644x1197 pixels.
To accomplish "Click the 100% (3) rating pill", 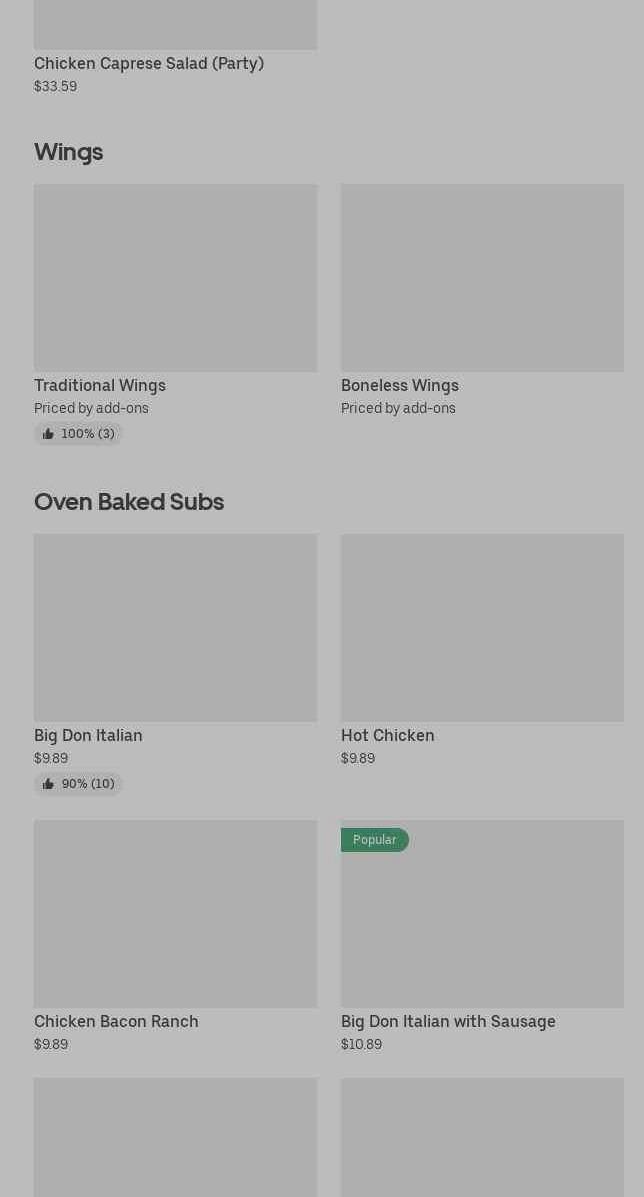I will (x=78, y=434).
